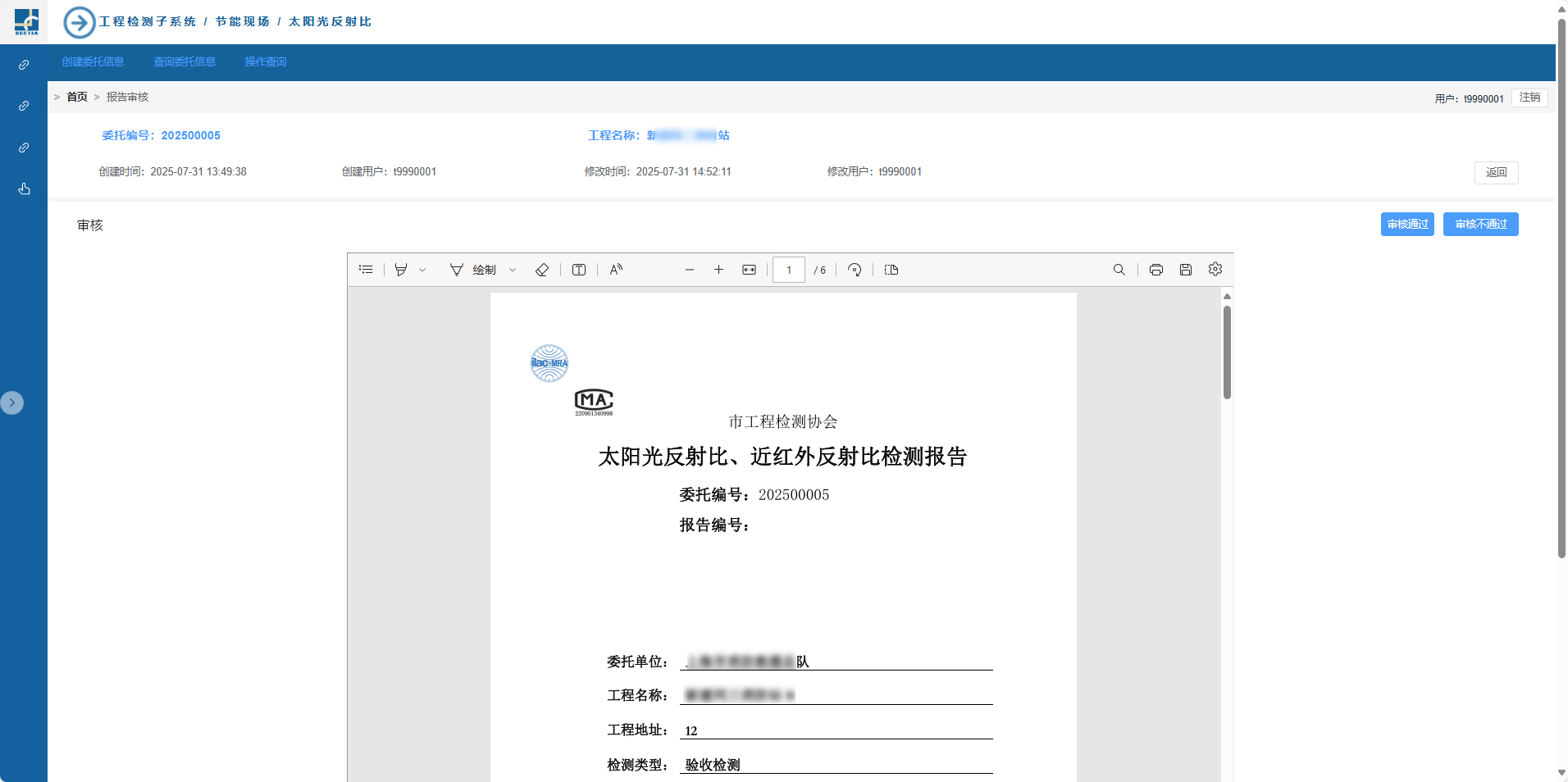This screenshot has height=782, width=1568.
Task: Expand the collapsed left sidebar arrow
Action: (x=12, y=402)
